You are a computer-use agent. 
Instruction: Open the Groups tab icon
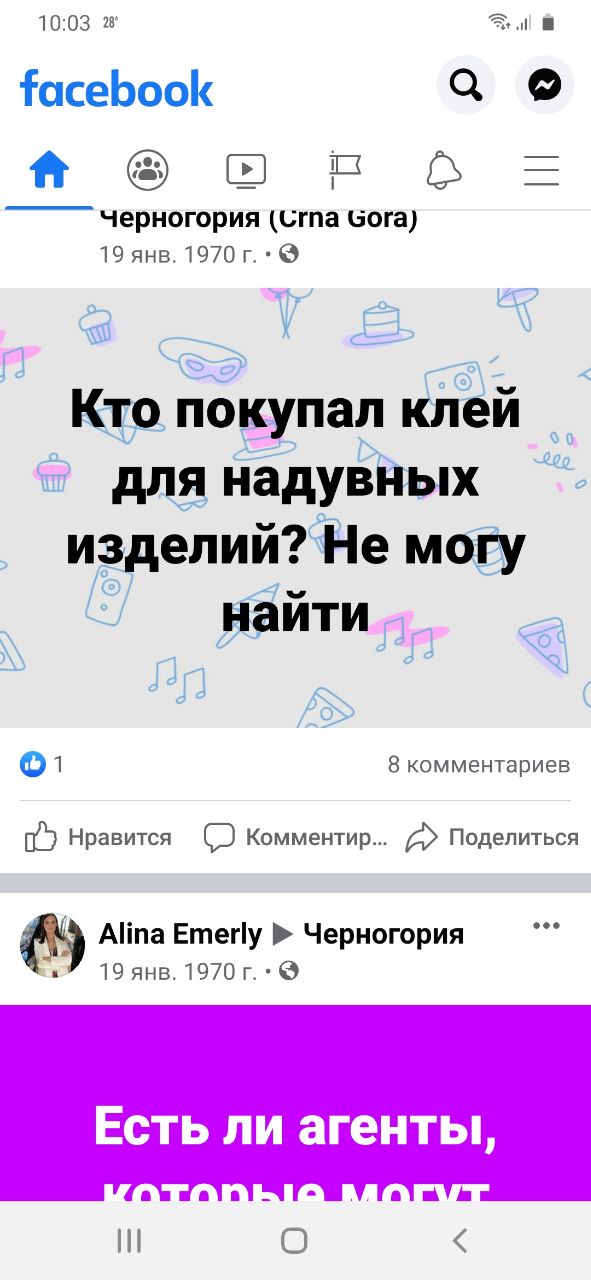(x=148, y=170)
